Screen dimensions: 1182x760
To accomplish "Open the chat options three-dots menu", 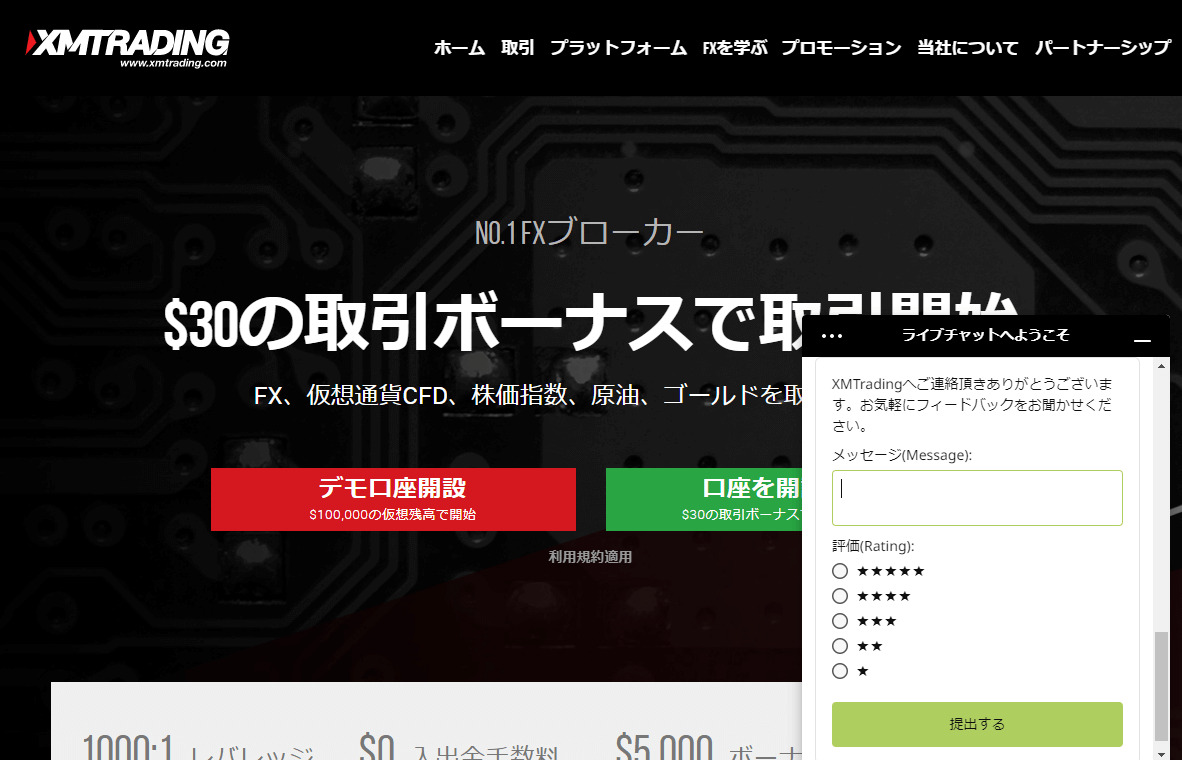I will [x=831, y=336].
